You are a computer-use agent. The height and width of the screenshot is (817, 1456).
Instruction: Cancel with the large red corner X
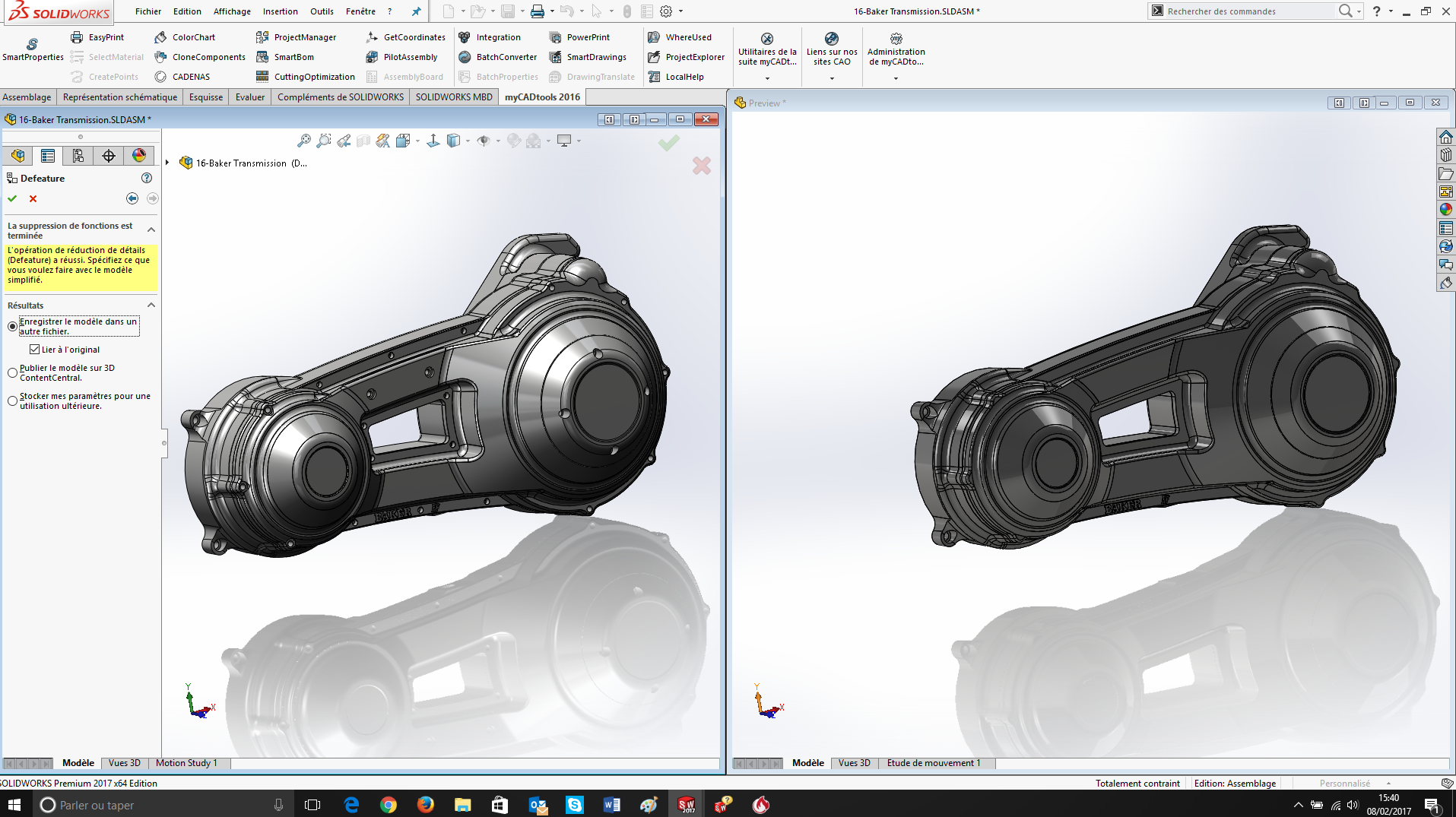701,166
